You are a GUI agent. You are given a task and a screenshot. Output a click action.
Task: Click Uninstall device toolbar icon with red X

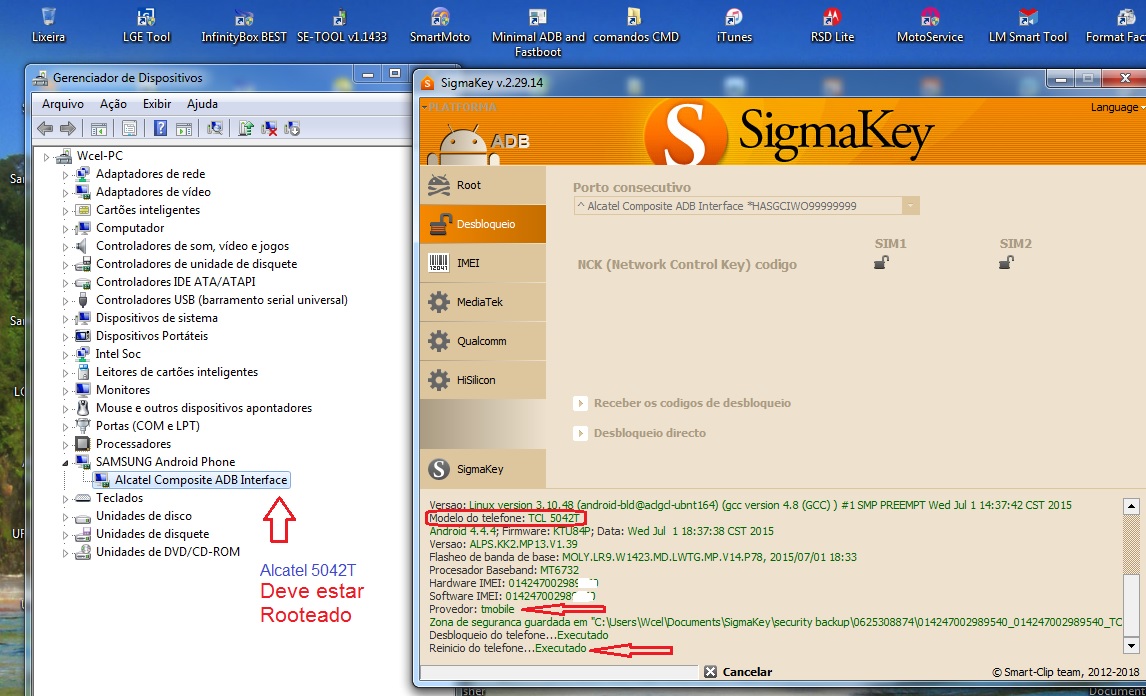[269, 129]
